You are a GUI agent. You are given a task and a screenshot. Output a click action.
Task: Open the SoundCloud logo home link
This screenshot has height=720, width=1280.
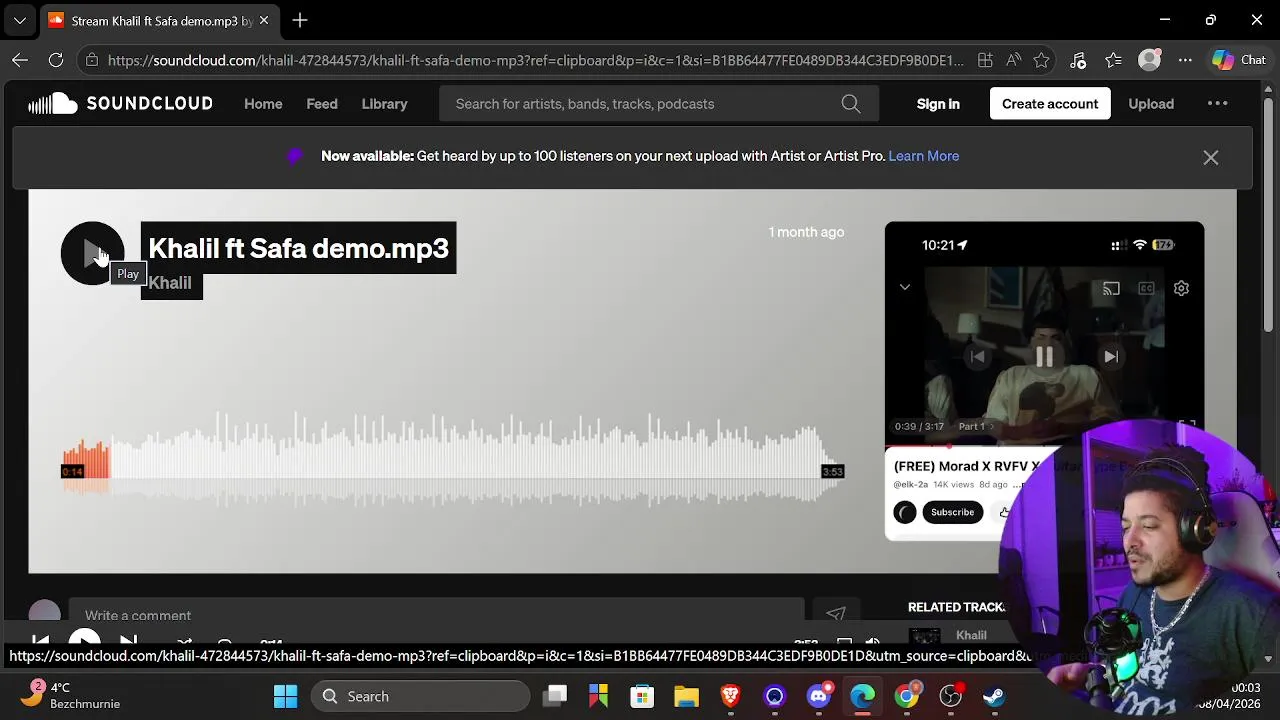point(120,104)
